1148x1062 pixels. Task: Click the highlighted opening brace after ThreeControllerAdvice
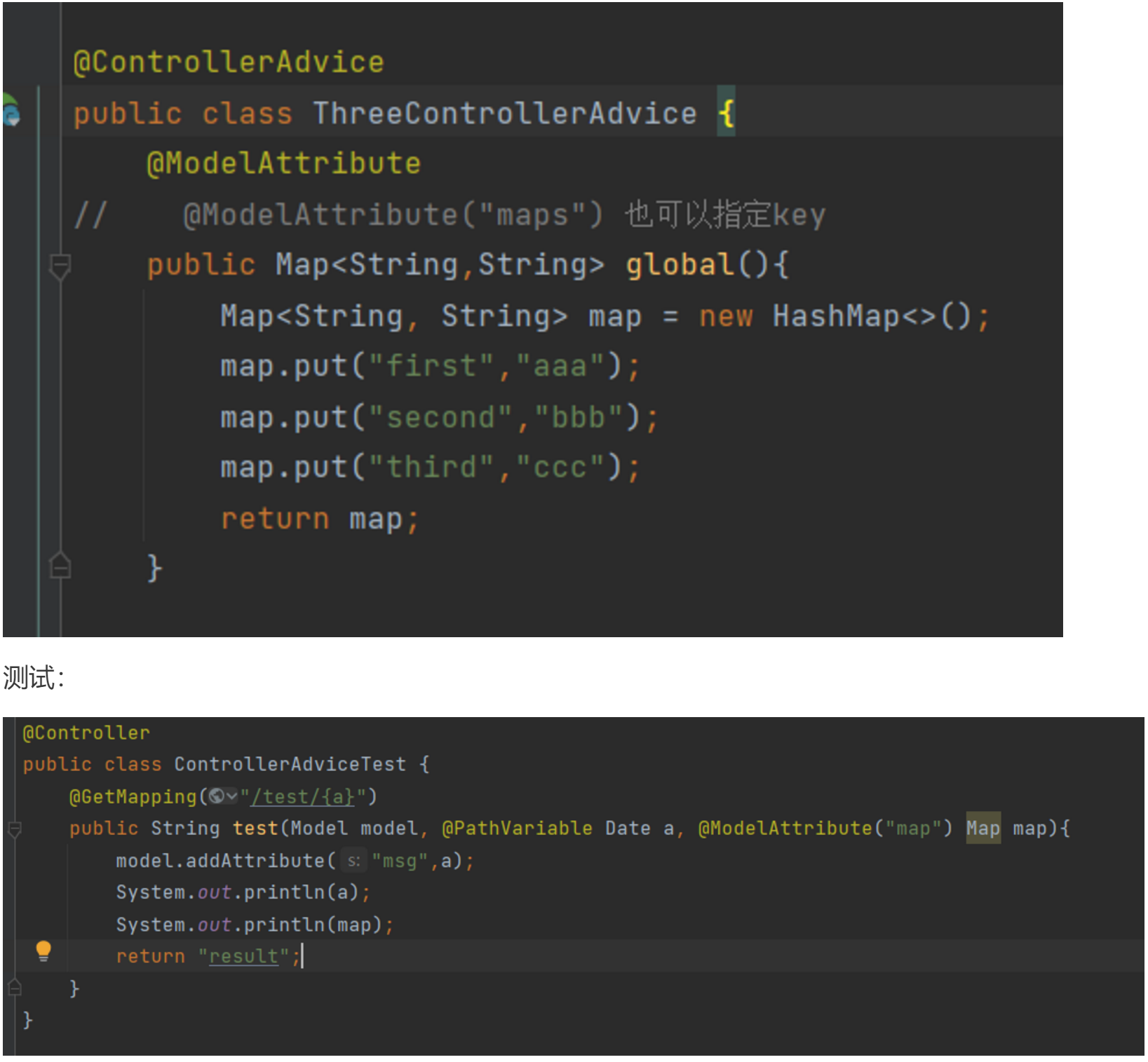click(726, 113)
